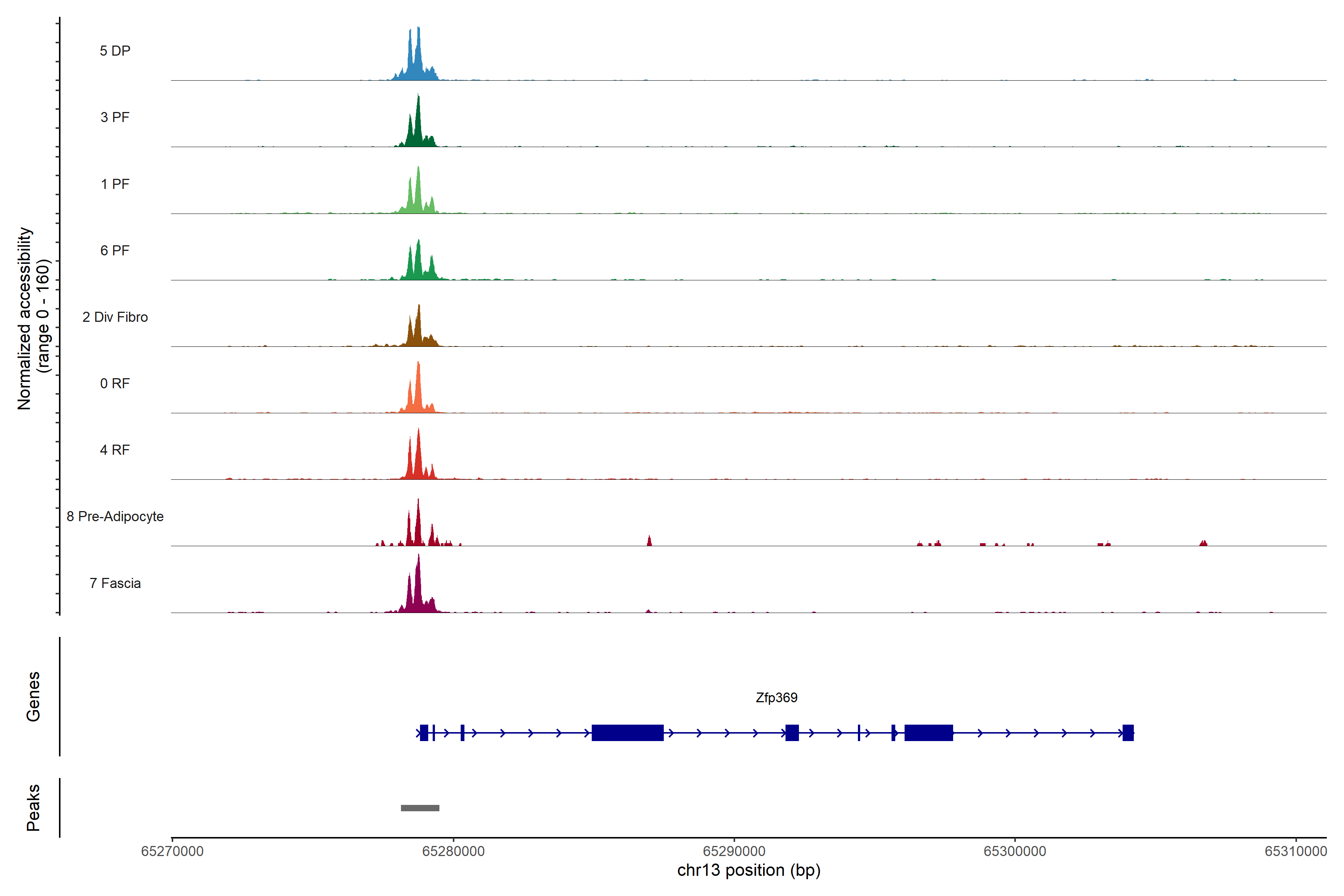The height and width of the screenshot is (896, 1344).
Task: Click the 5 DP track label
Action: 115,51
